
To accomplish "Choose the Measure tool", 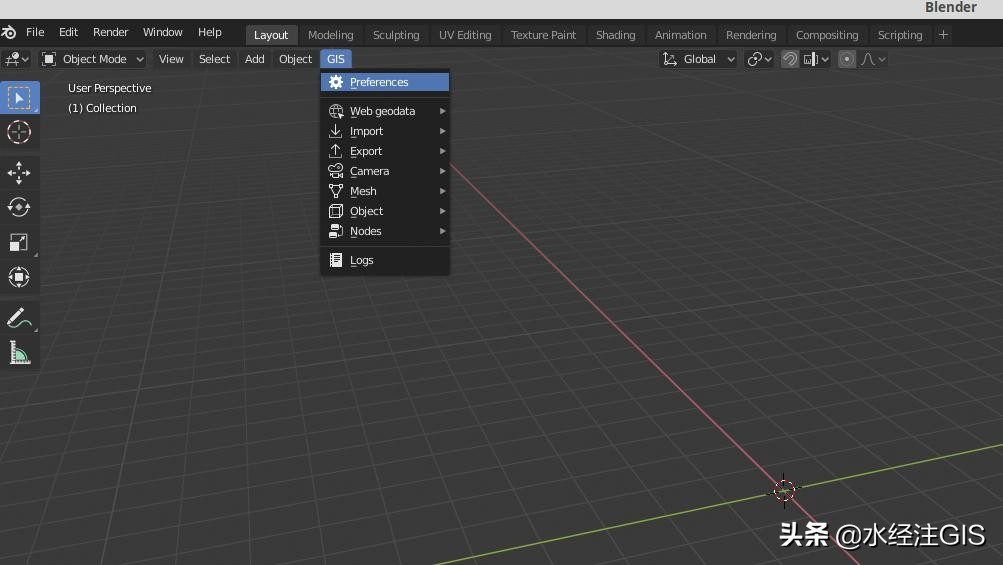I will point(19,352).
